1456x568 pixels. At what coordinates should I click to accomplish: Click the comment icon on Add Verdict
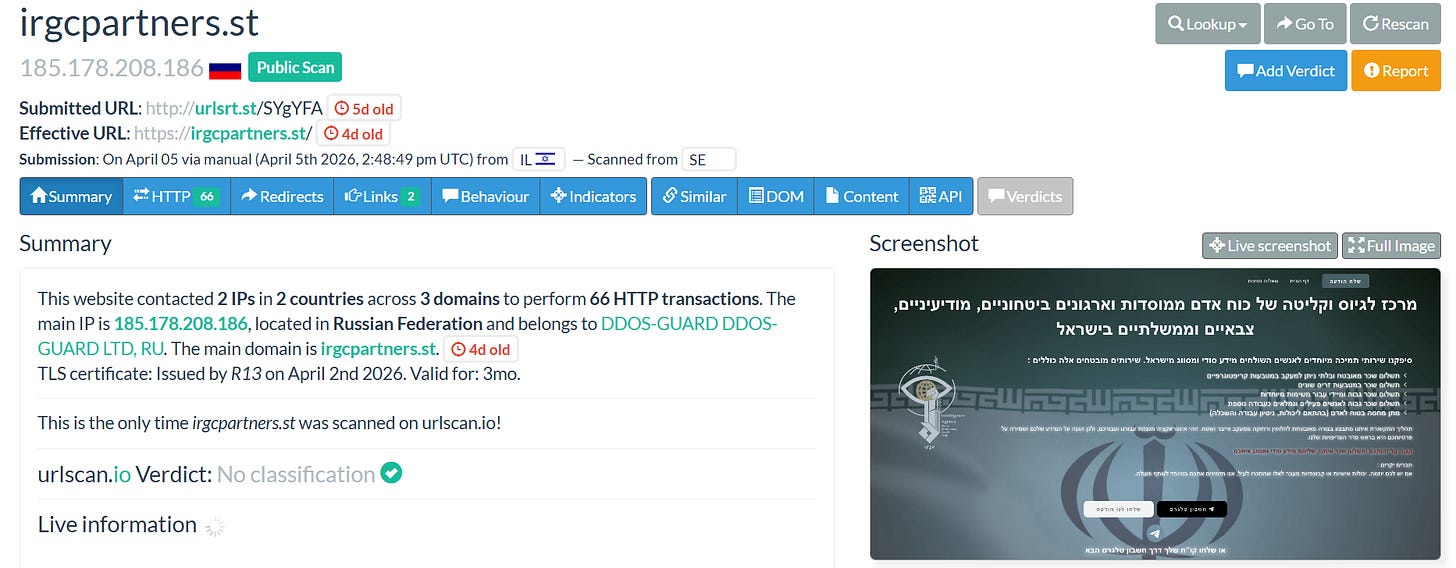pos(1245,70)
